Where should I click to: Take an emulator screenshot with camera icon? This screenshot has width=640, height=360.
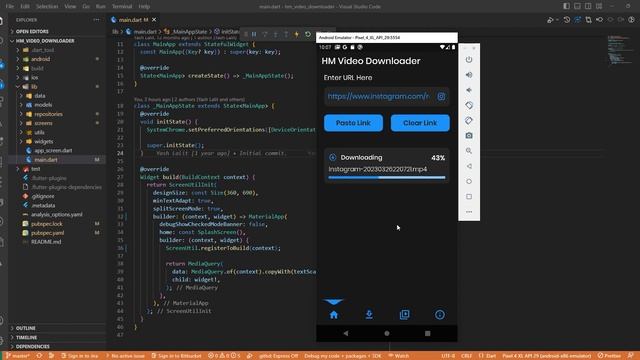(x=469, y=136)
